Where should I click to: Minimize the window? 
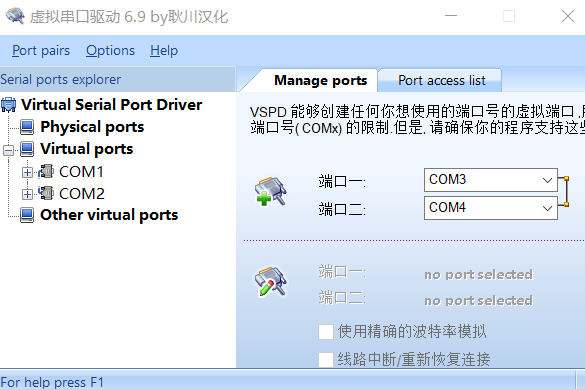(x=451, y=16)
